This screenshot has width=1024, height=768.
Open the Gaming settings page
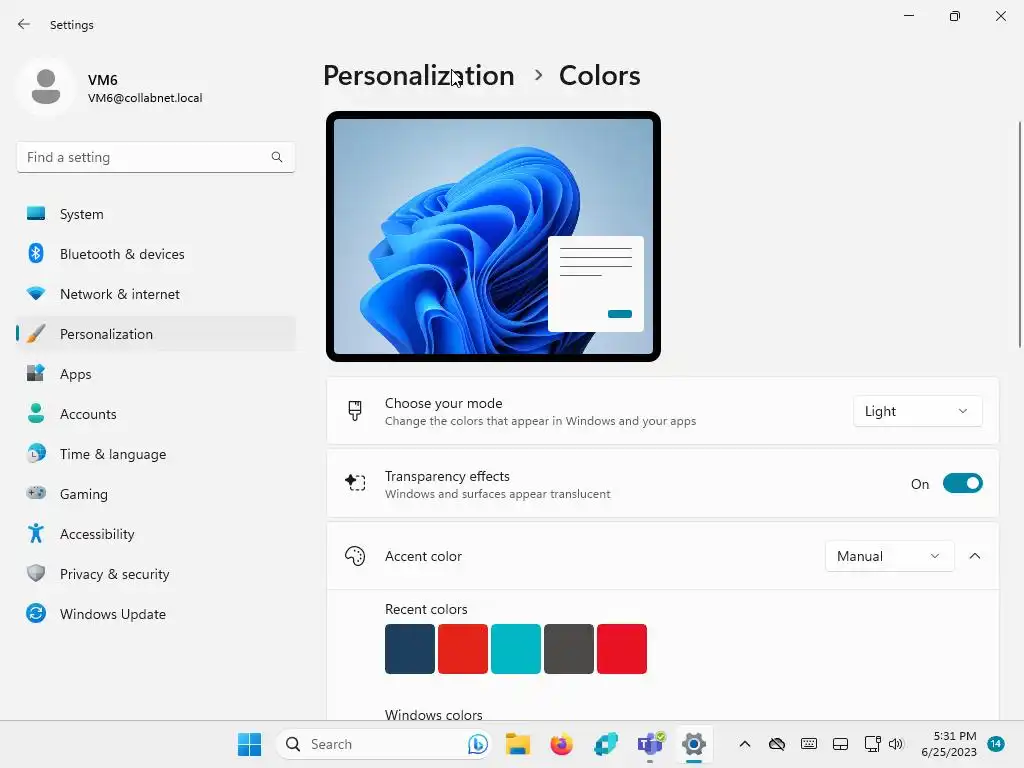pos(155,493)
